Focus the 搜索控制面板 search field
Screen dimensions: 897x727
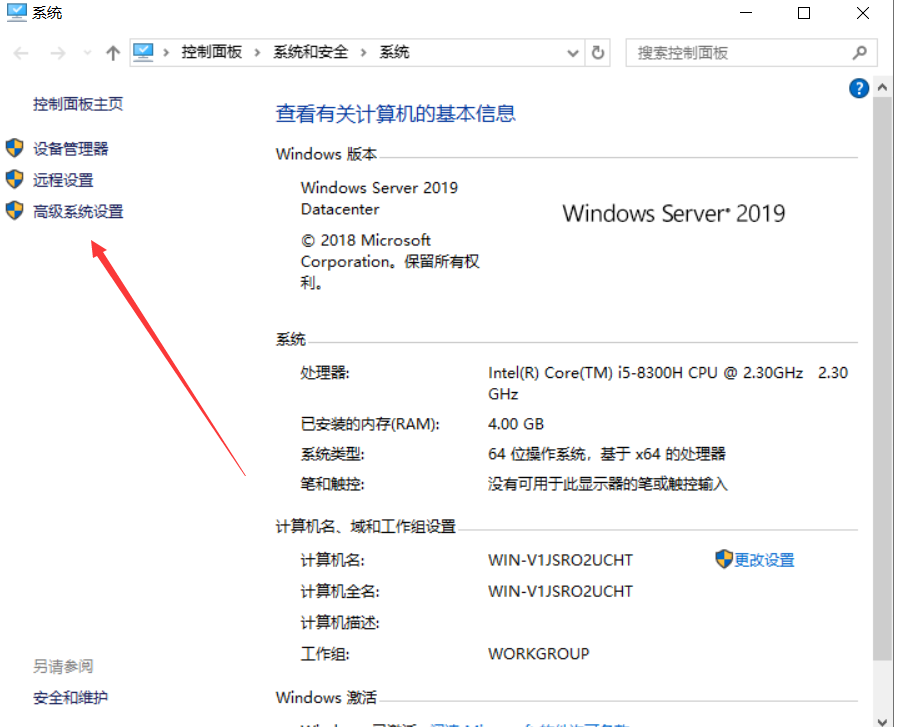coord(739,53)
